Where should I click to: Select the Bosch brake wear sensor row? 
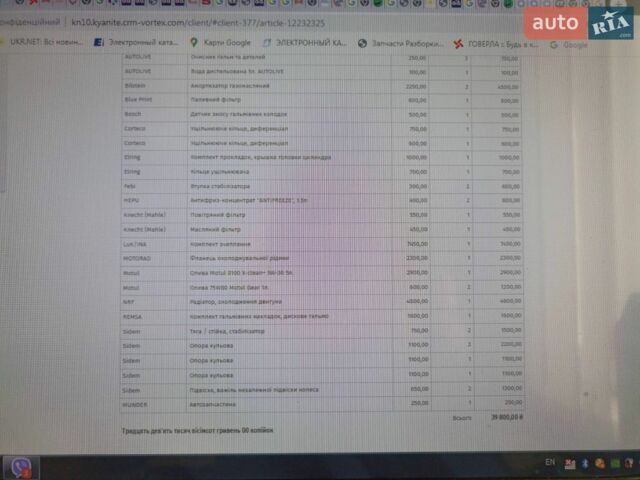(322, 115)
